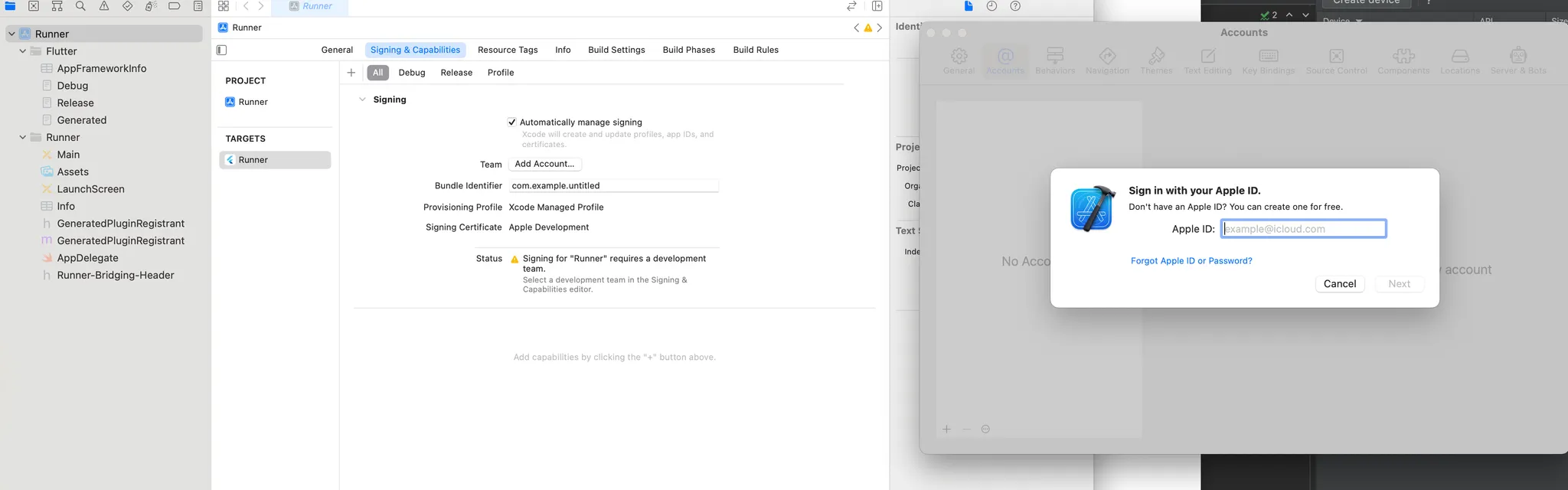Viewport: 1568px width, 490px height.
Task: Click the add editor split icon
Action: pyautogui.click(x=877, y=6)
